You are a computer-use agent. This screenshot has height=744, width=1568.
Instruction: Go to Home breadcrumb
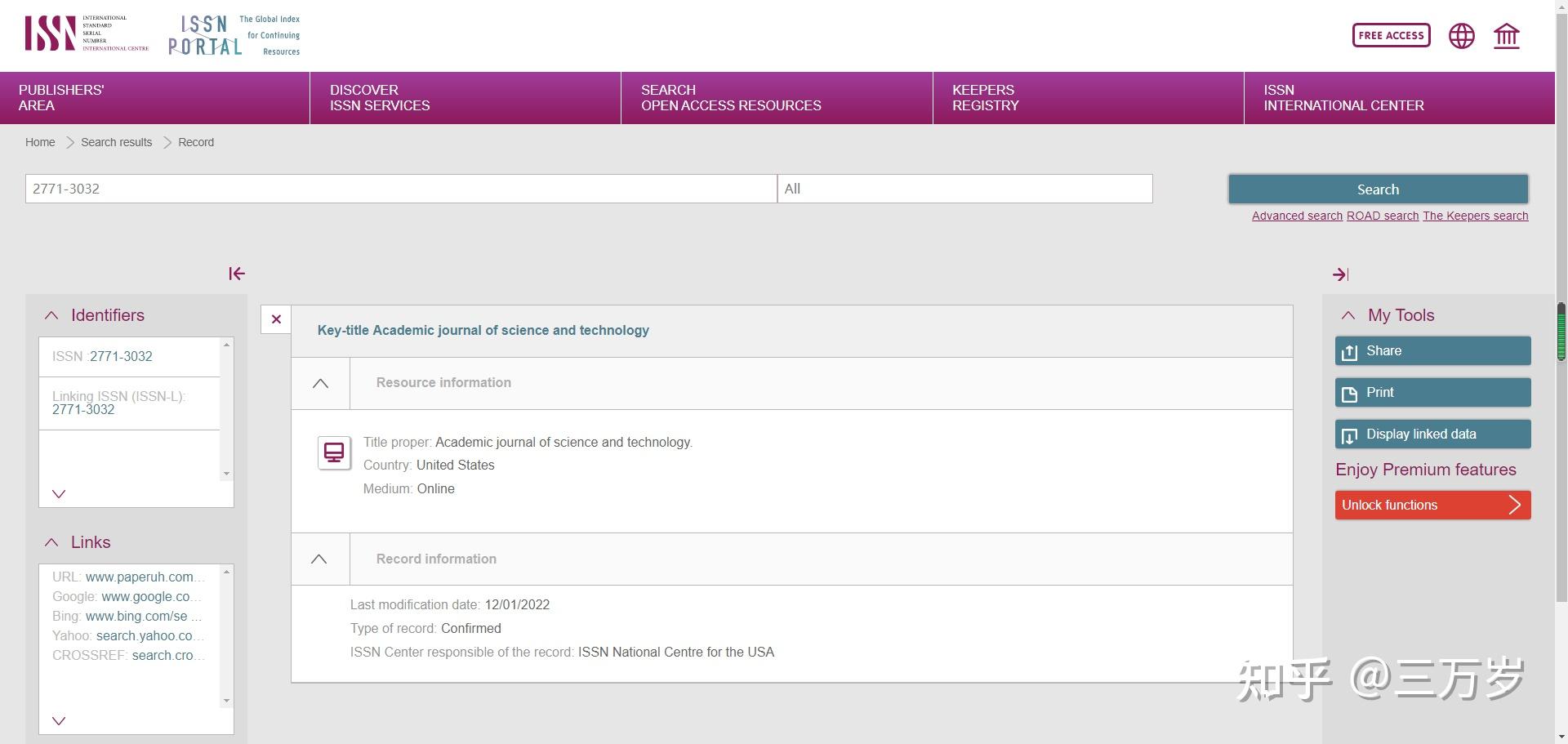click(x=40, y=142)
